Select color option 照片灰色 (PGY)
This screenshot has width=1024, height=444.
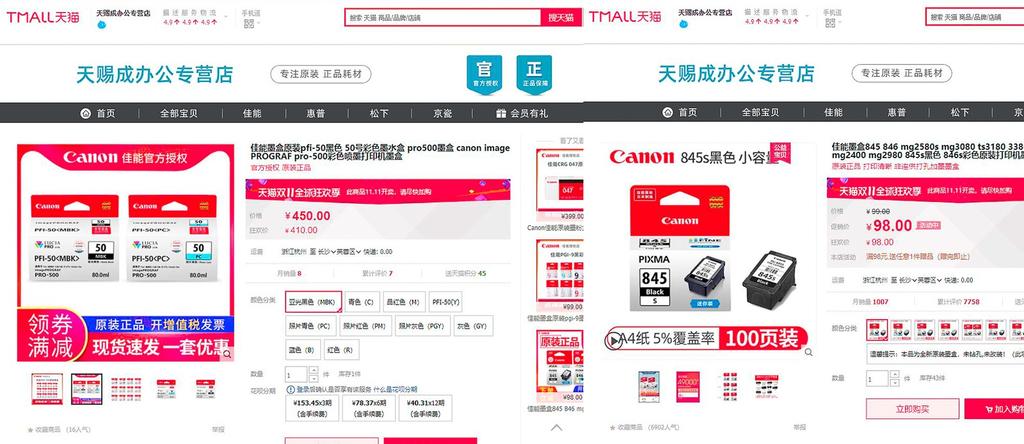click(x=423, y=326)
